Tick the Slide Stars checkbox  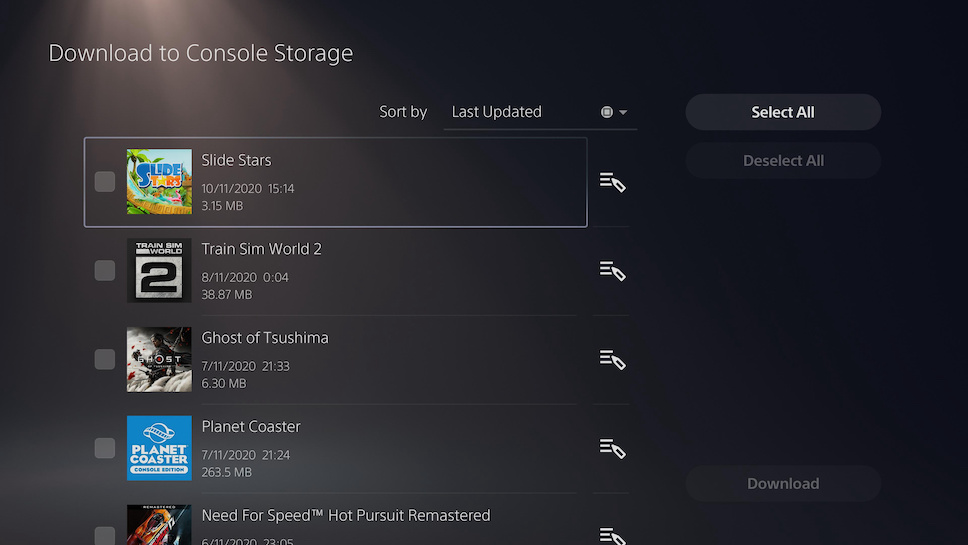pyautogui.click(x=105, y=182)
